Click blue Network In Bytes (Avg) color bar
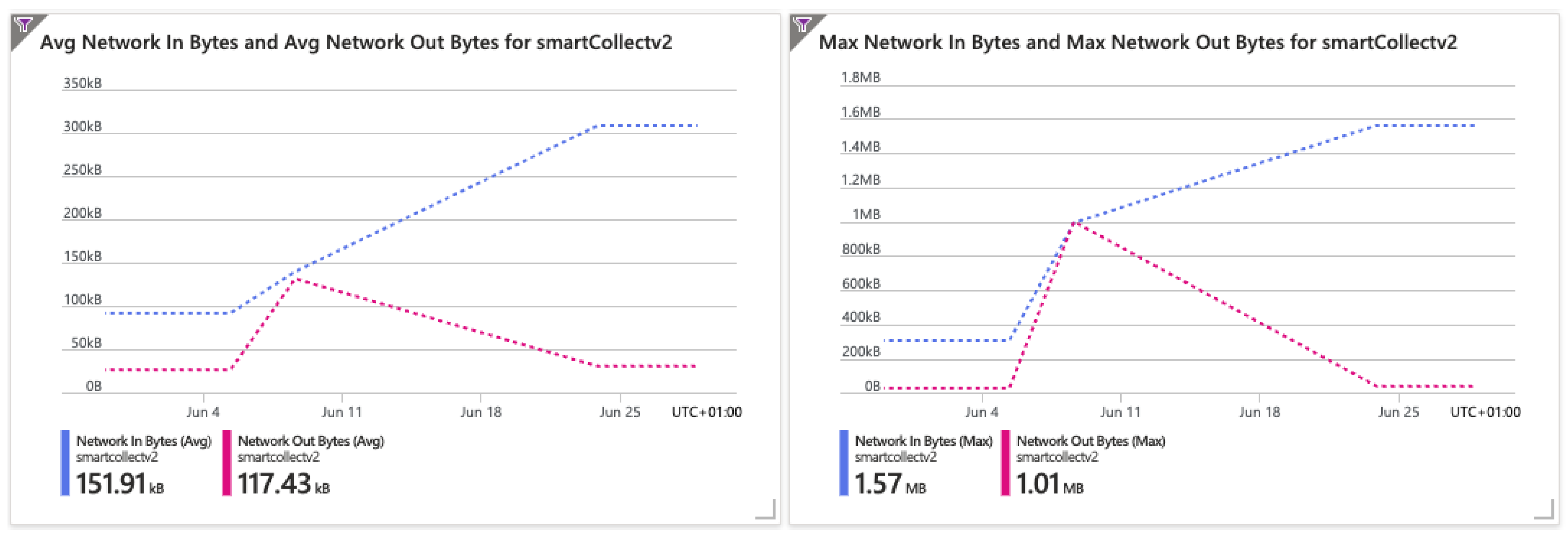 tap(65, 463)
